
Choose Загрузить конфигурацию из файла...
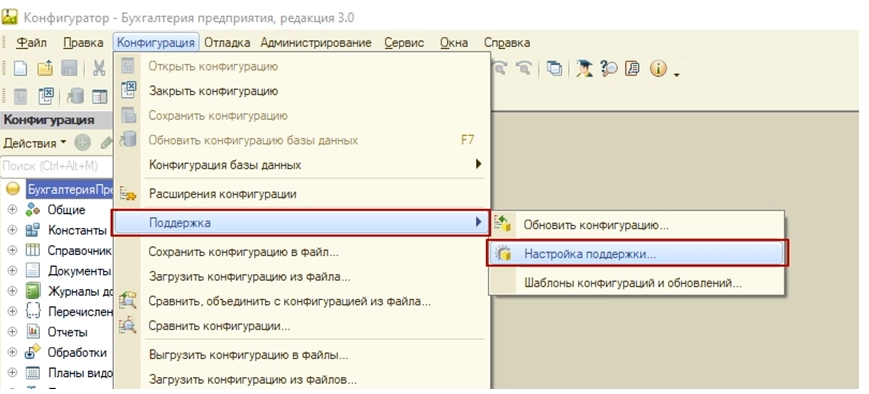pos(302,277)
